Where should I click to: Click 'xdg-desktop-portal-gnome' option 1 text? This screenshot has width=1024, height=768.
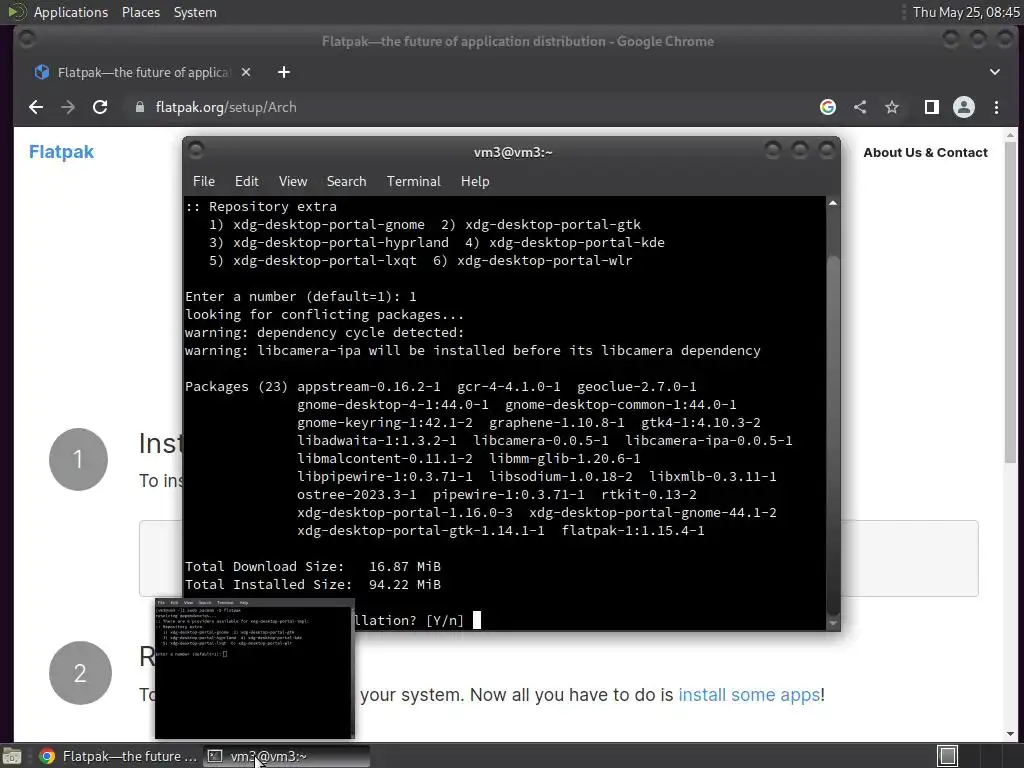click(328, 225)
